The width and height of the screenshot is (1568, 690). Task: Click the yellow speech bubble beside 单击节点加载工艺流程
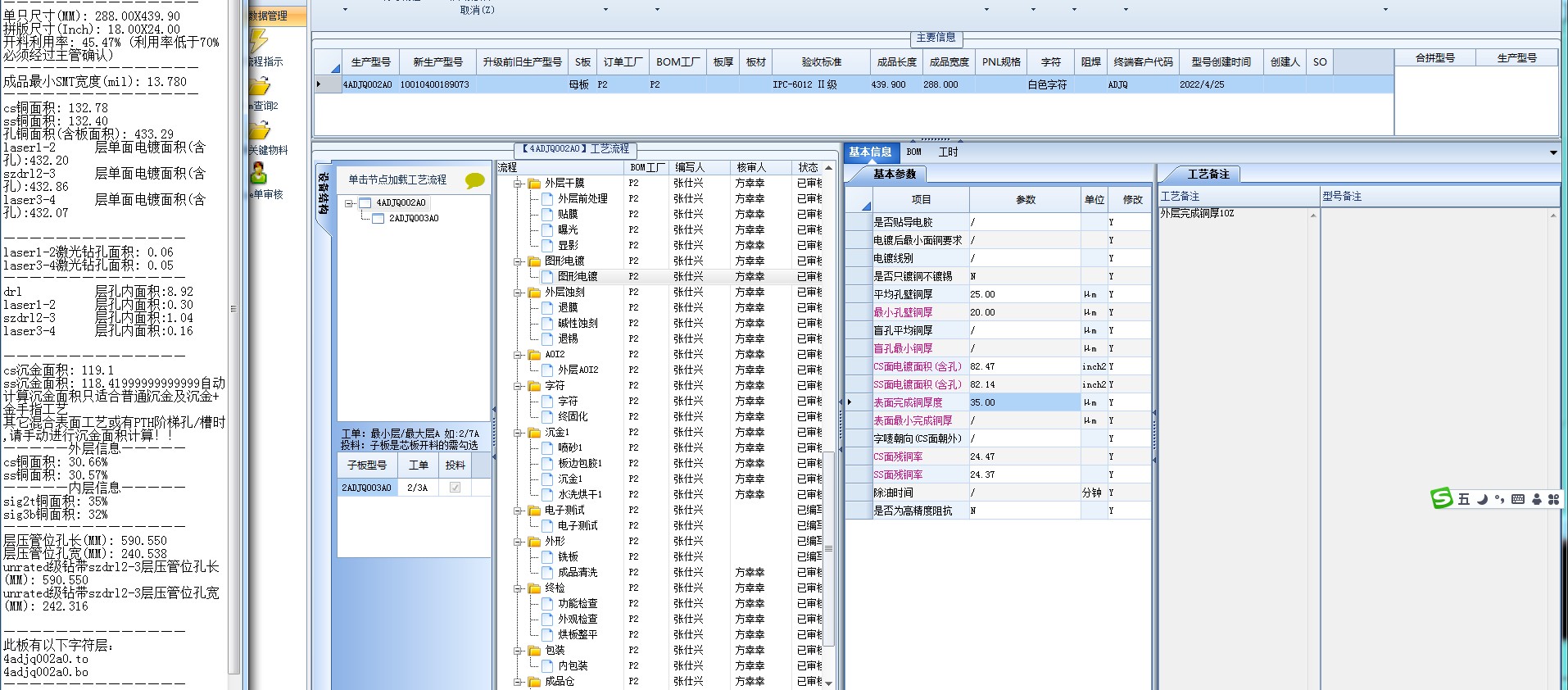click(474, 180)
